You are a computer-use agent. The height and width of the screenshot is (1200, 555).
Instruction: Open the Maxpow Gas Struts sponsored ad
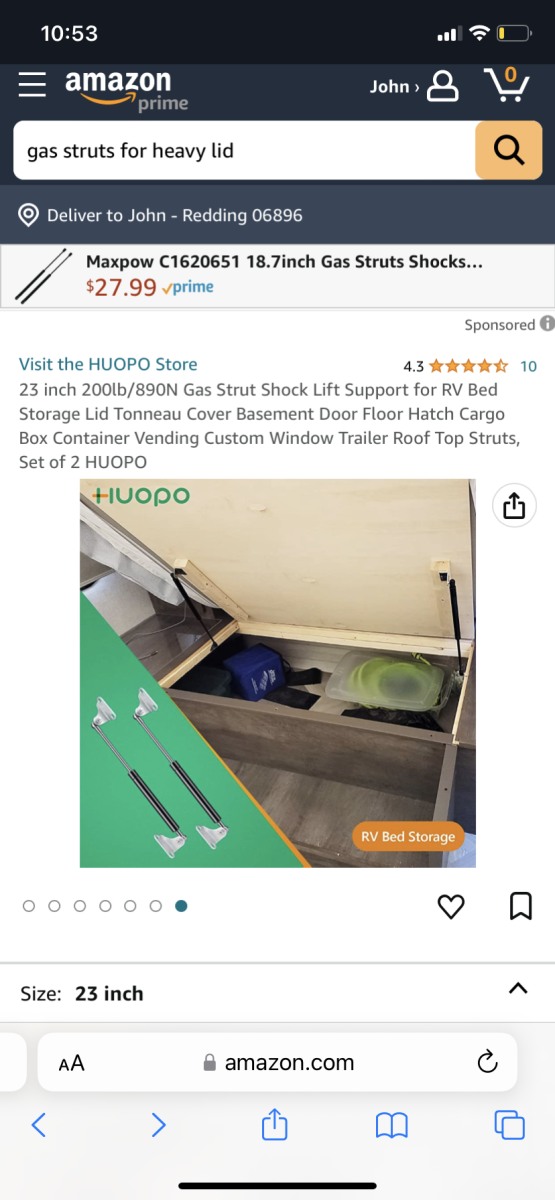click(278, 276)
